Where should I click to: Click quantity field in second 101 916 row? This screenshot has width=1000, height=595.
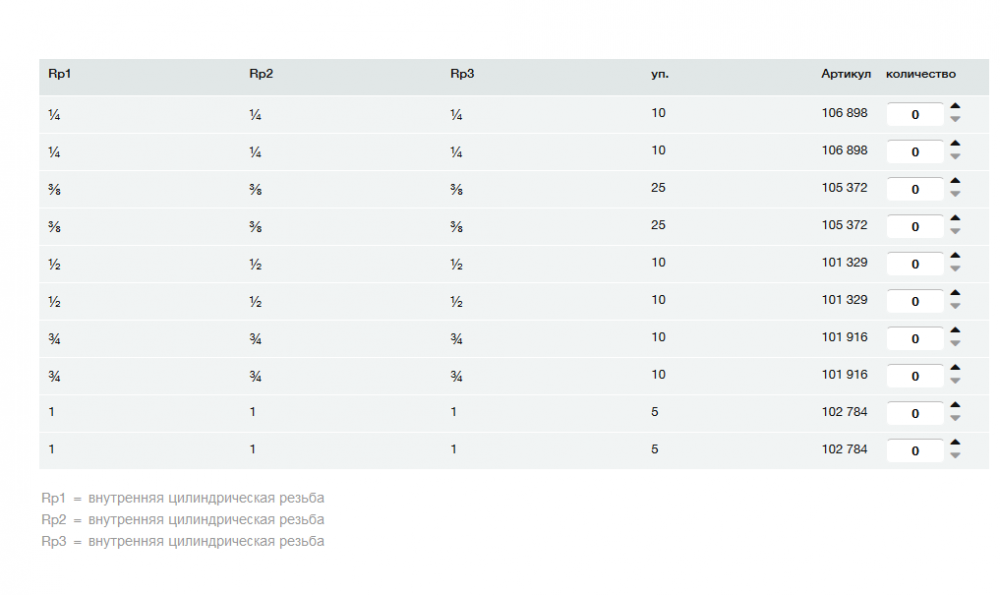pos(915,376)
